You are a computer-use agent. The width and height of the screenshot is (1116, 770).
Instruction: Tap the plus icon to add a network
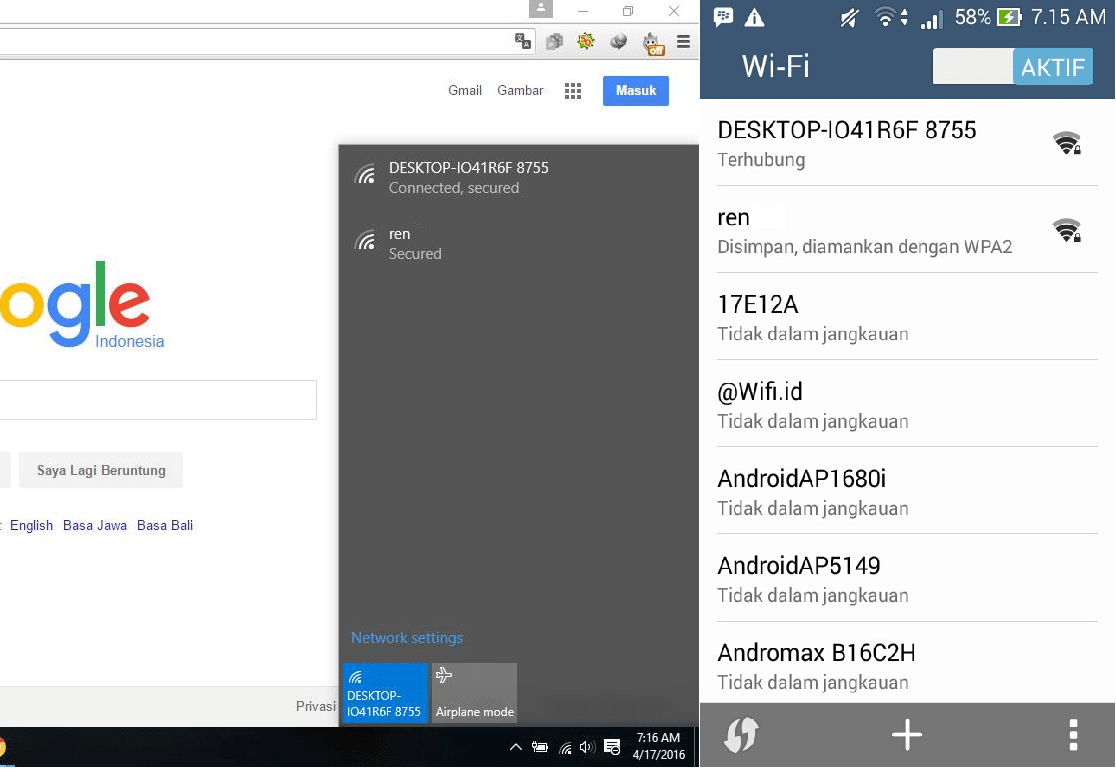907,734
